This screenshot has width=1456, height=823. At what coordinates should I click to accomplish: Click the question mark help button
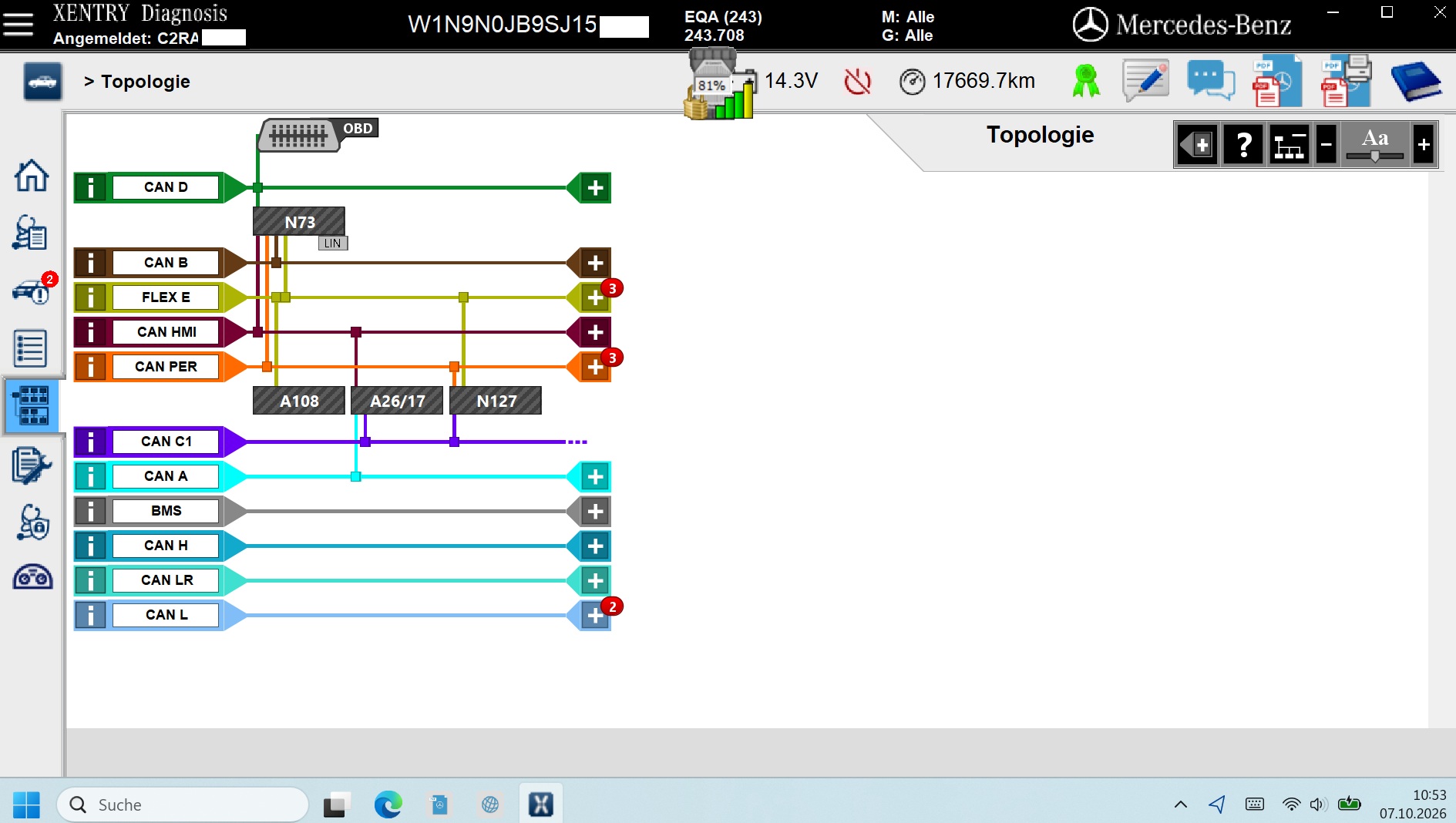click(x=1243, y=145)
